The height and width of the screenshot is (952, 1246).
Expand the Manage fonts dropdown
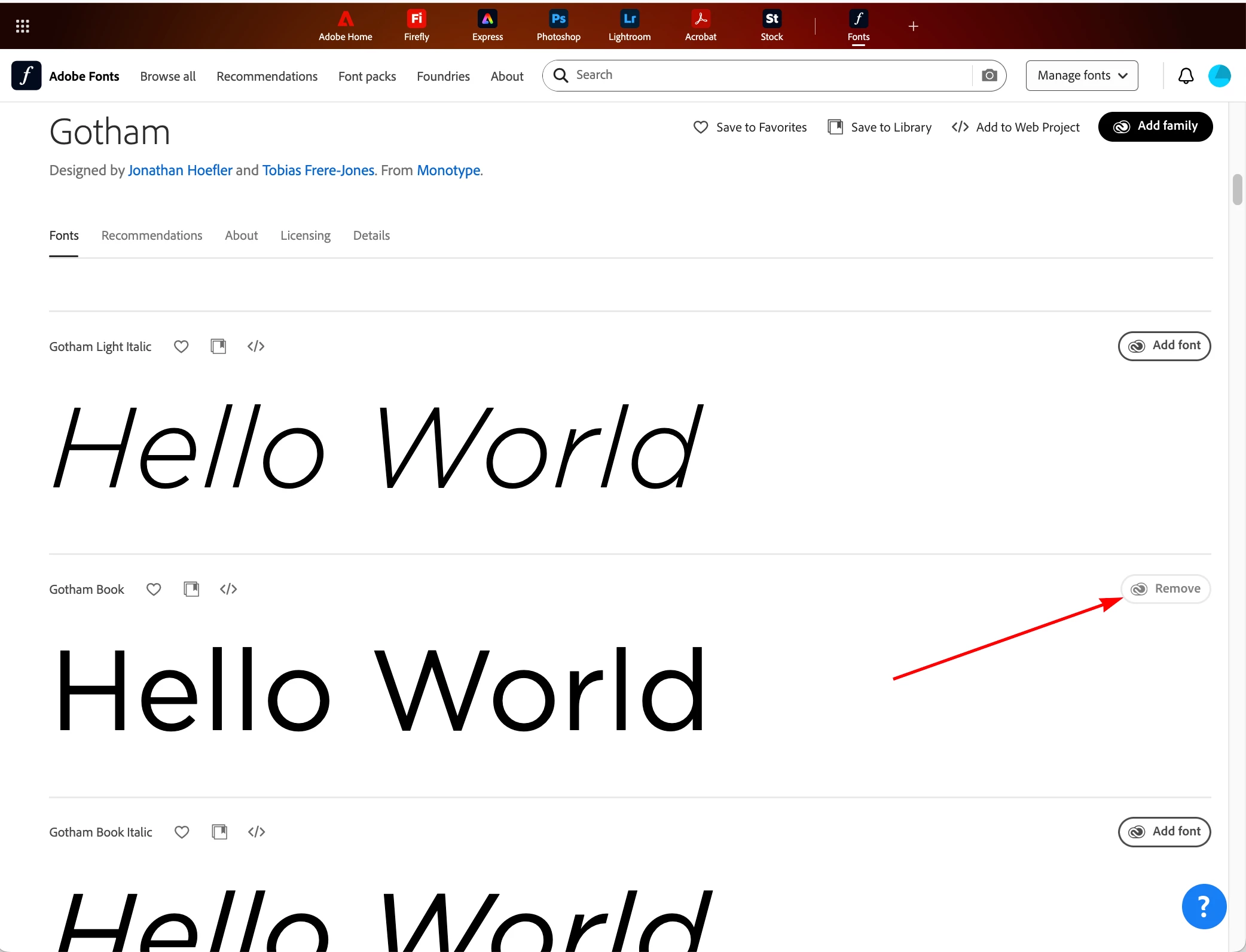[1082, 75]
